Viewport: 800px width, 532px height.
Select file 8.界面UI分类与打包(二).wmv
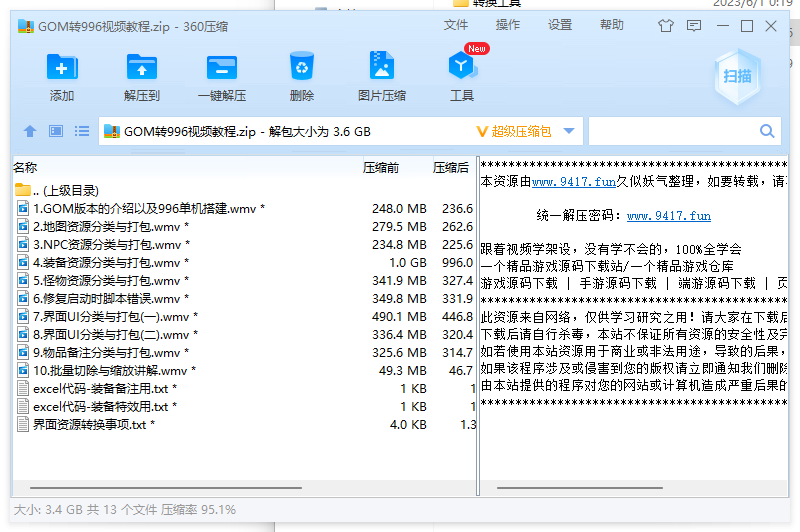coord(115,335)
